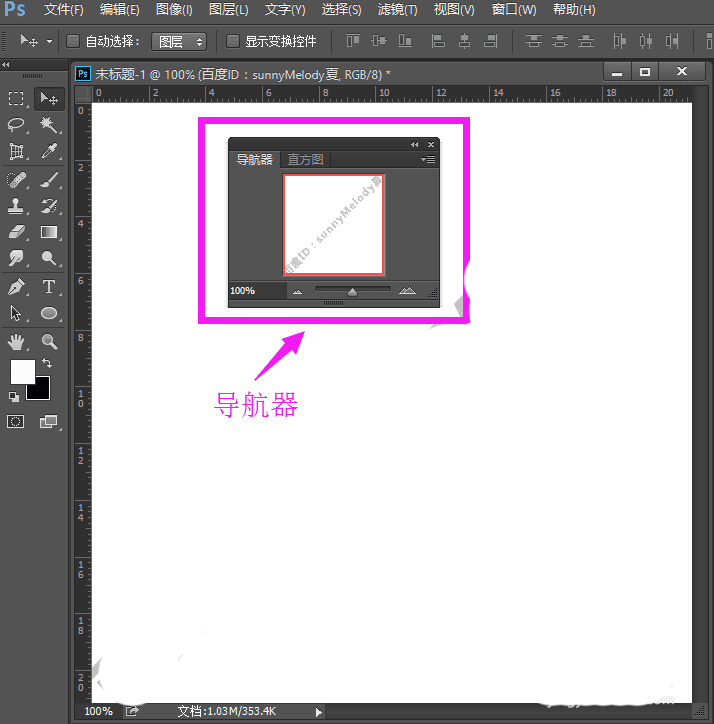Viewport: 714px width, 724px height.
Task: Open the 图像(I) menu
Action: [174, 10]
